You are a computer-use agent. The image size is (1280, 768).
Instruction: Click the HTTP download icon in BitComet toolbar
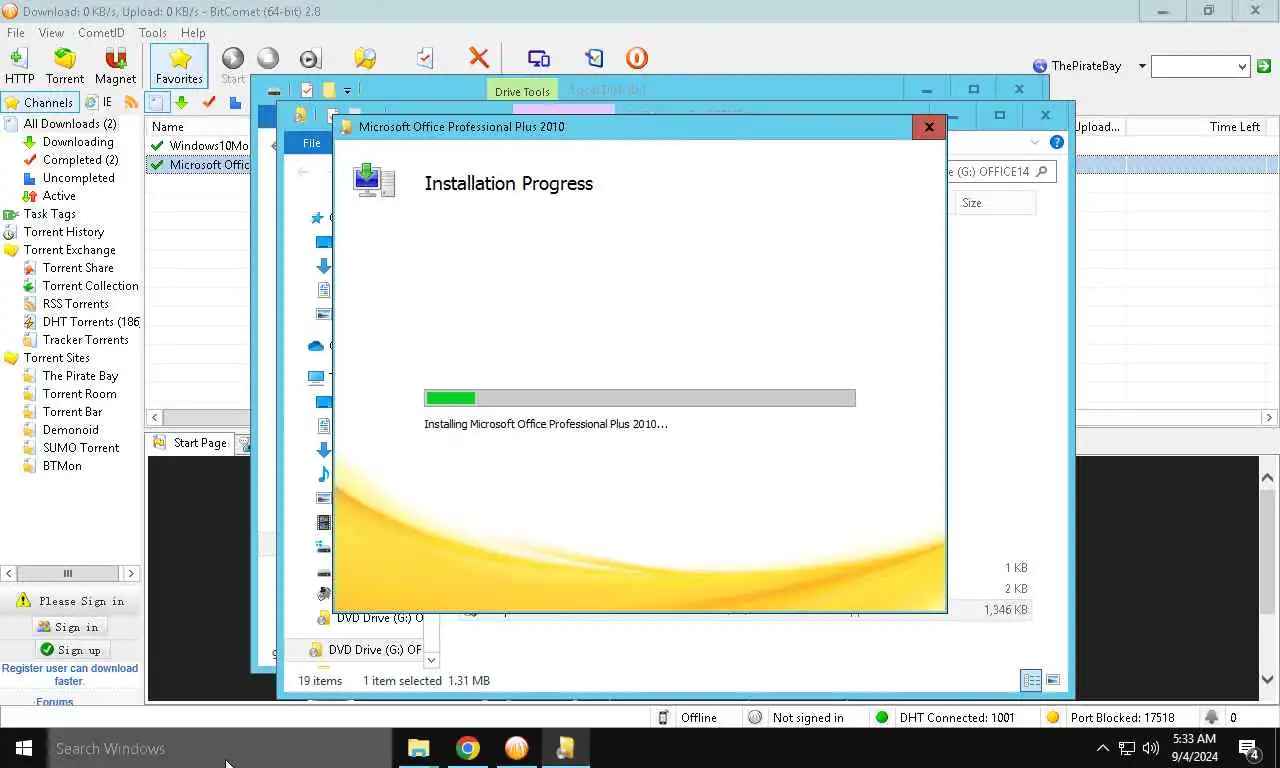[19, 65]
